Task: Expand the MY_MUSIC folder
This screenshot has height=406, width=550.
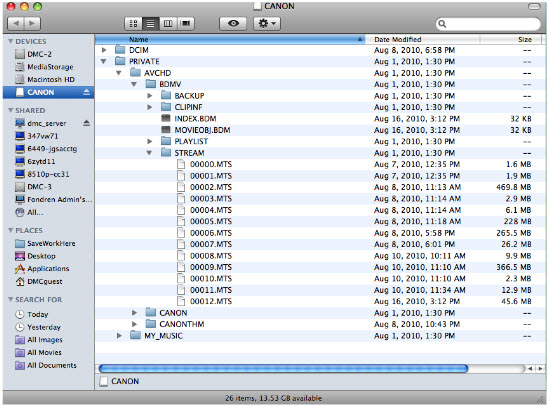Action: click(x=119, y=336)
